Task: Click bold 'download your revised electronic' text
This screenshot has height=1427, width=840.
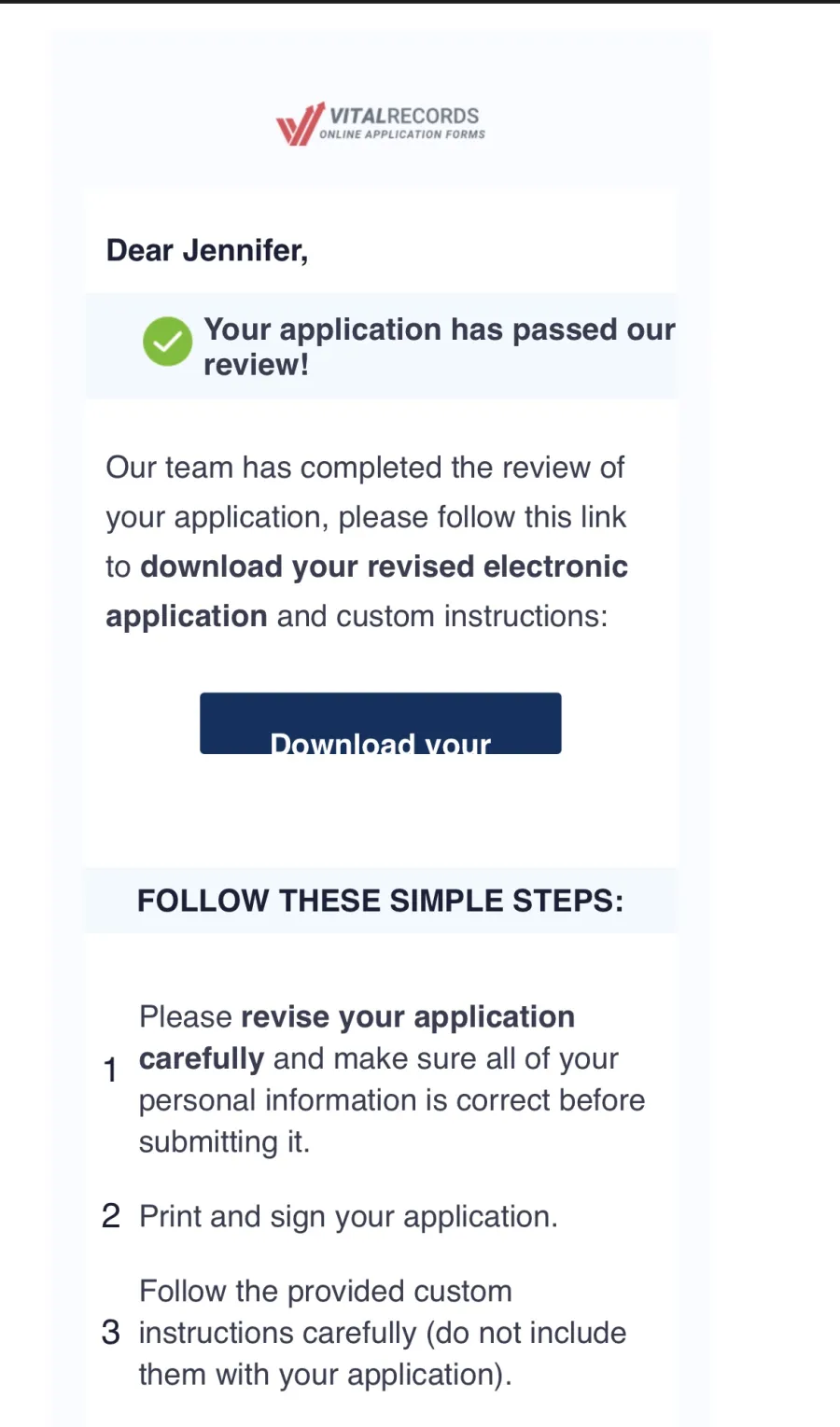Action: tap(384, 567)
